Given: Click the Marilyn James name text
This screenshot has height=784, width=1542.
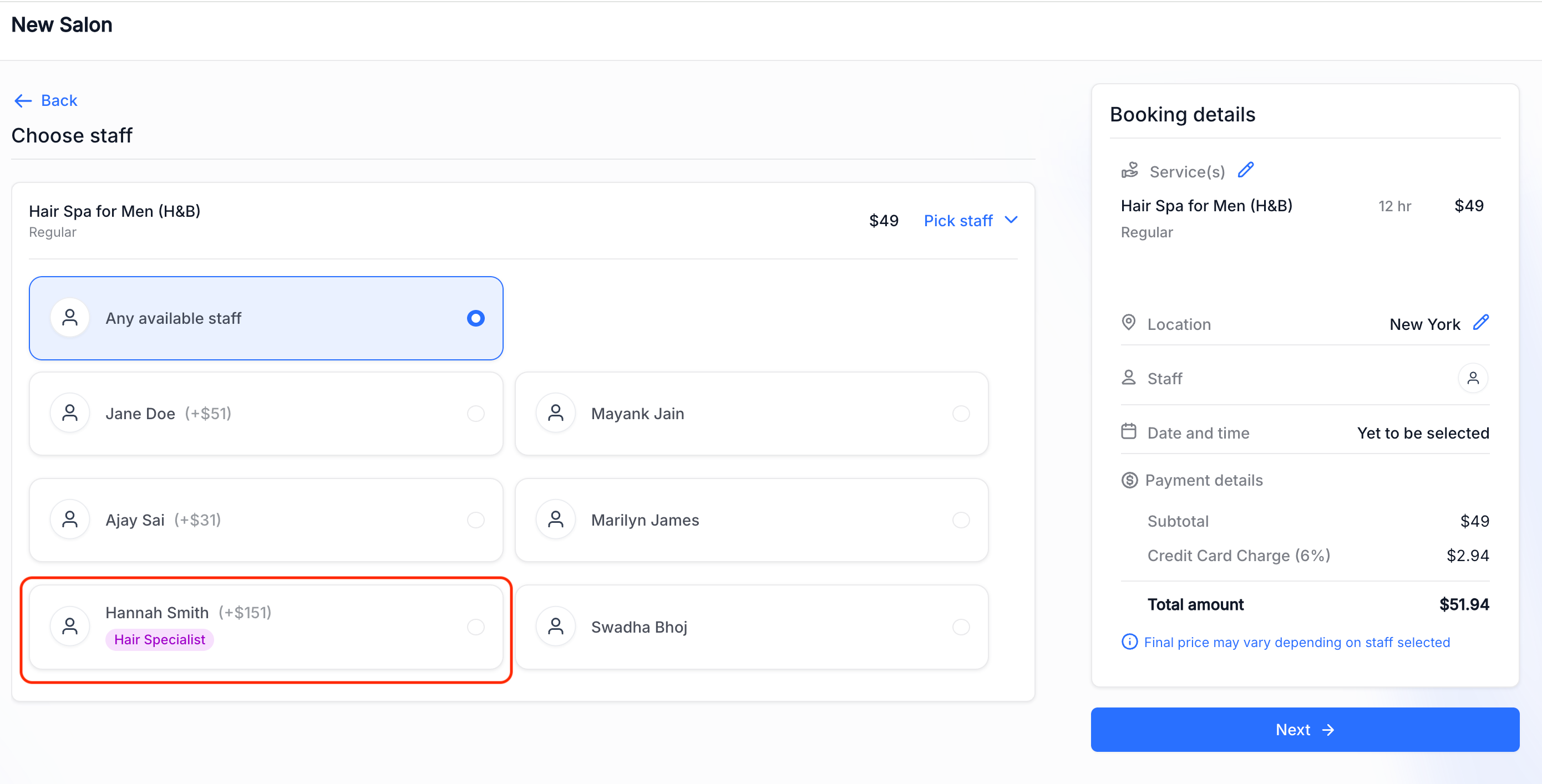Looking at the screenshot, I should click(x=645, y=520).
